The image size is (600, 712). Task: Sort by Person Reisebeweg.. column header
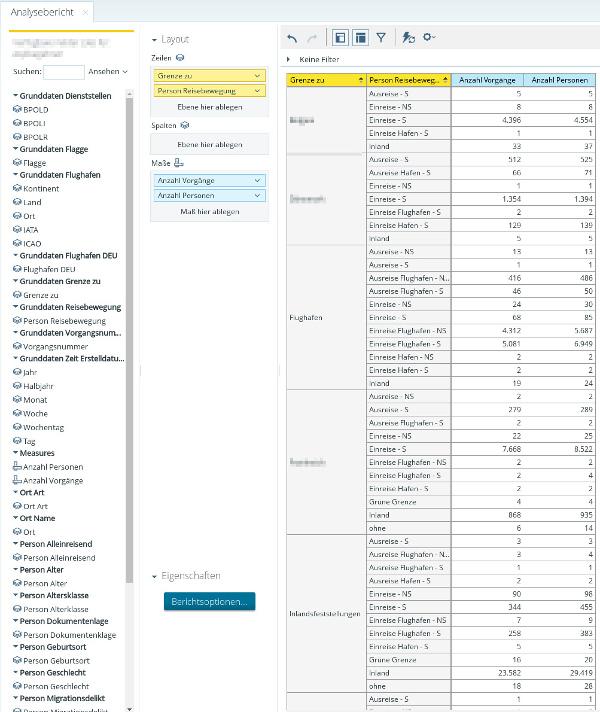point(408,80)
